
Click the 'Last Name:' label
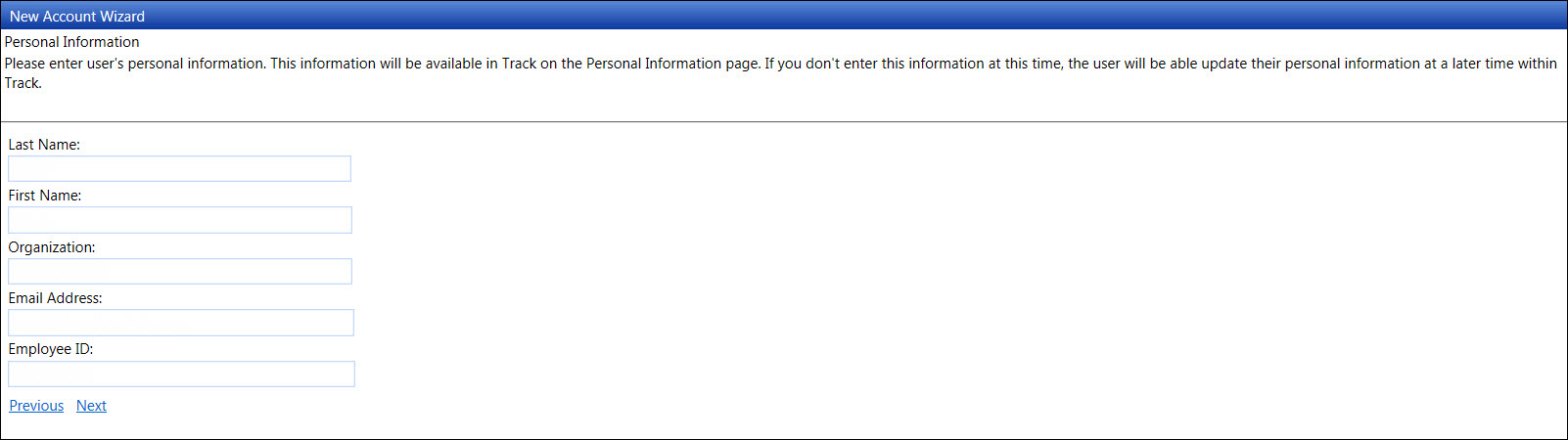[44, 145]
